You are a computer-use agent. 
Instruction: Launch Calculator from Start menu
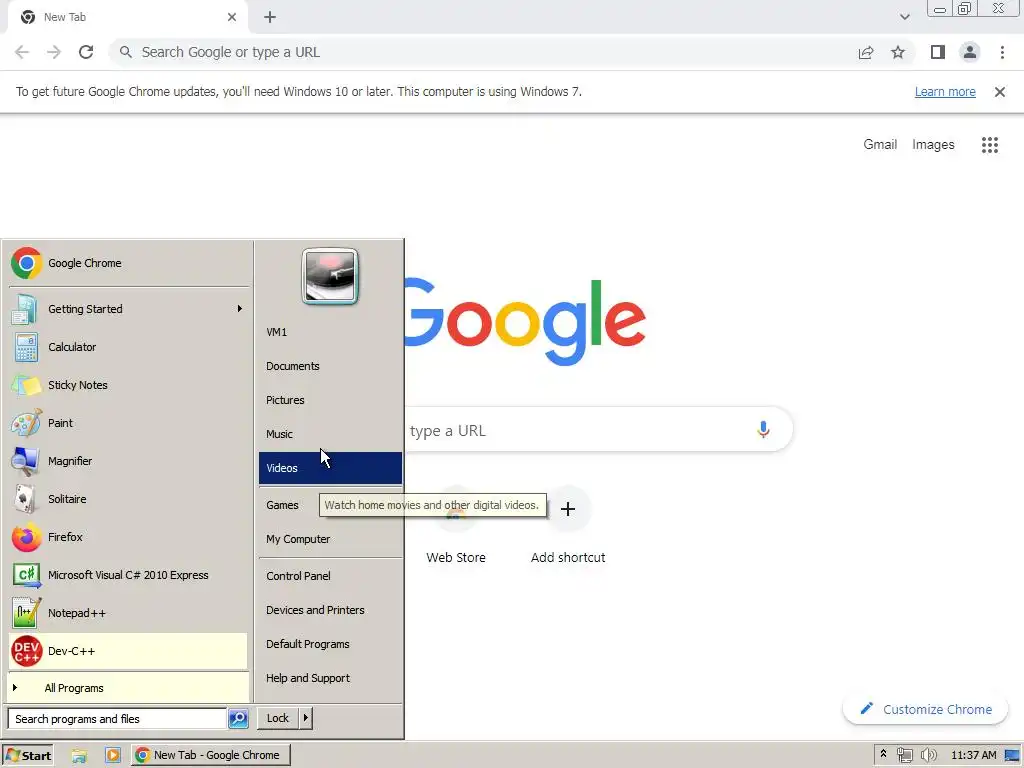click(x=129, y=347)
